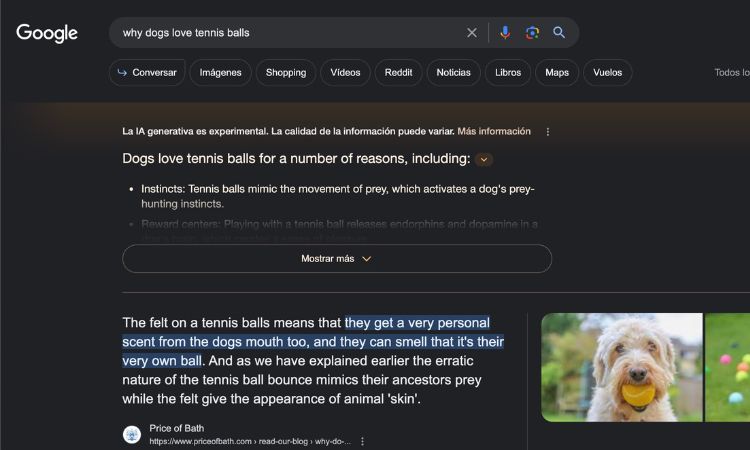Viewport: 750px width, 450px height.
Task: Open the Conversar chat mode chip
Action: 147,73
